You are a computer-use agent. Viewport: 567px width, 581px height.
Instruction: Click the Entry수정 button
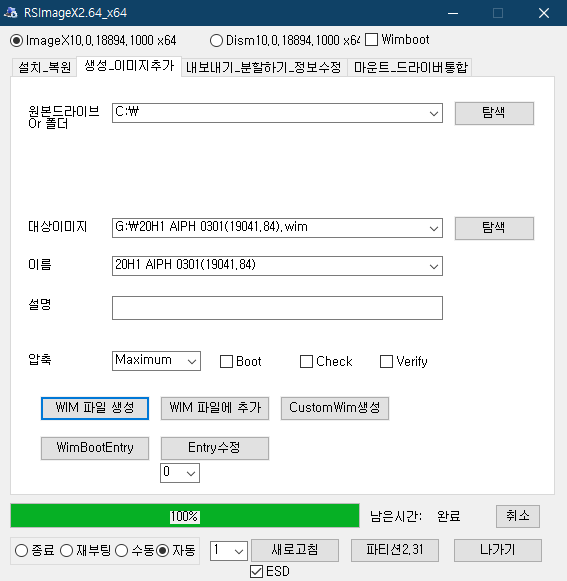pyautogui.click(x=215, y=448)
